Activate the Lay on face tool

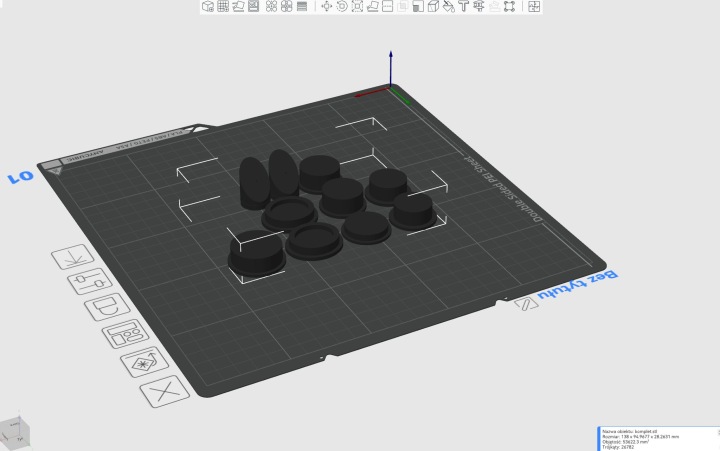click(x=372, y=6)
